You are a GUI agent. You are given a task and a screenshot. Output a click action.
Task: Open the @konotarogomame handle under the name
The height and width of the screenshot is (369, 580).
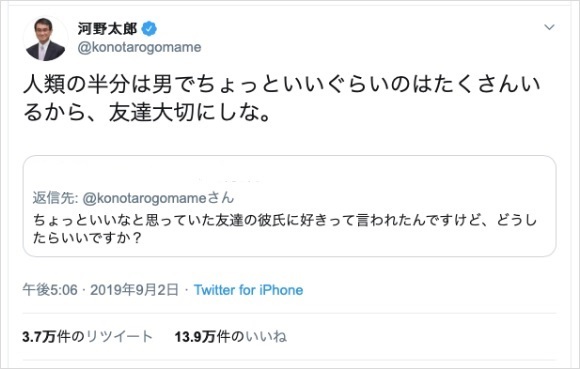[139, 47]
